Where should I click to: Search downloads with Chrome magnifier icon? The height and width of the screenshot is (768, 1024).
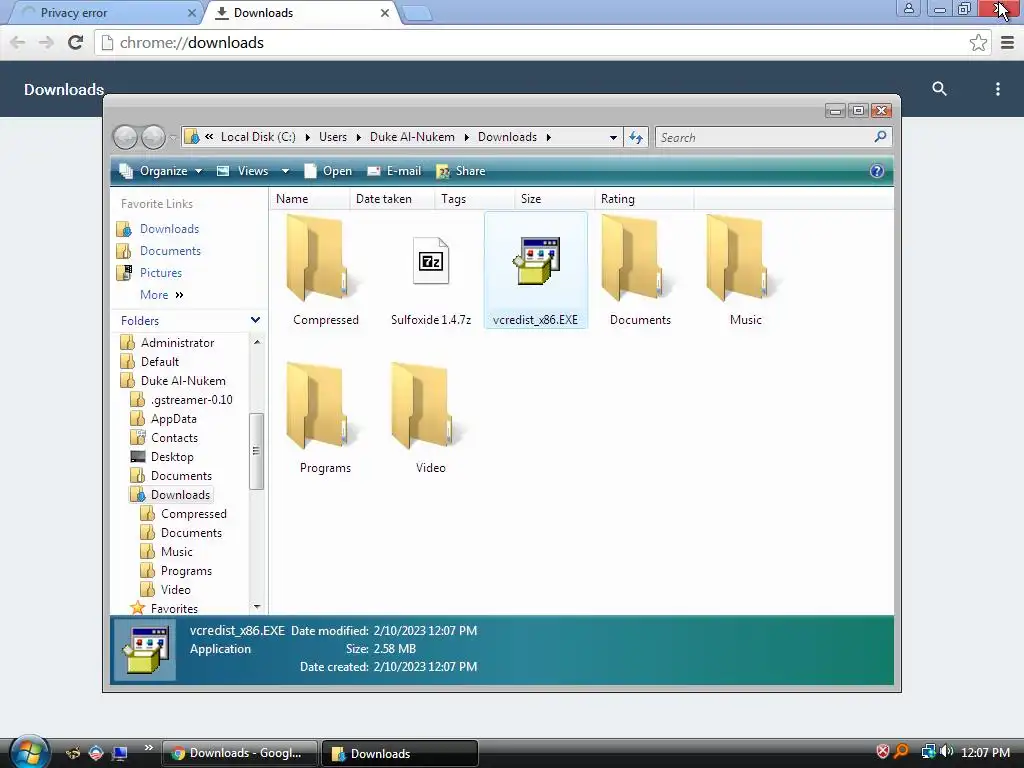[939, 89]
